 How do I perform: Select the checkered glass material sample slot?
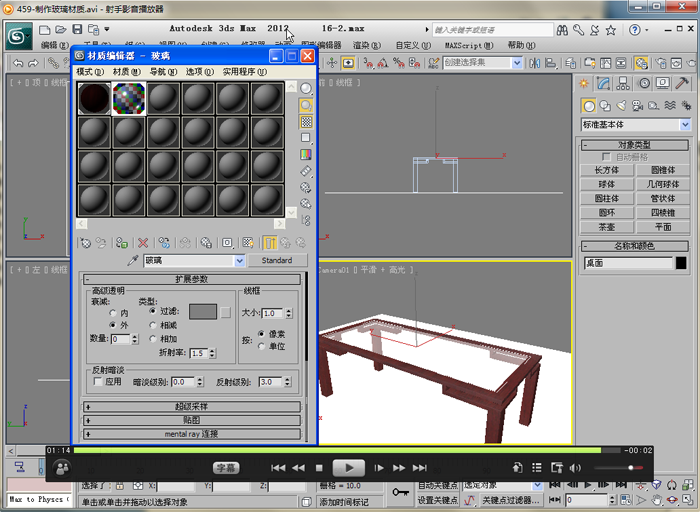129,98
